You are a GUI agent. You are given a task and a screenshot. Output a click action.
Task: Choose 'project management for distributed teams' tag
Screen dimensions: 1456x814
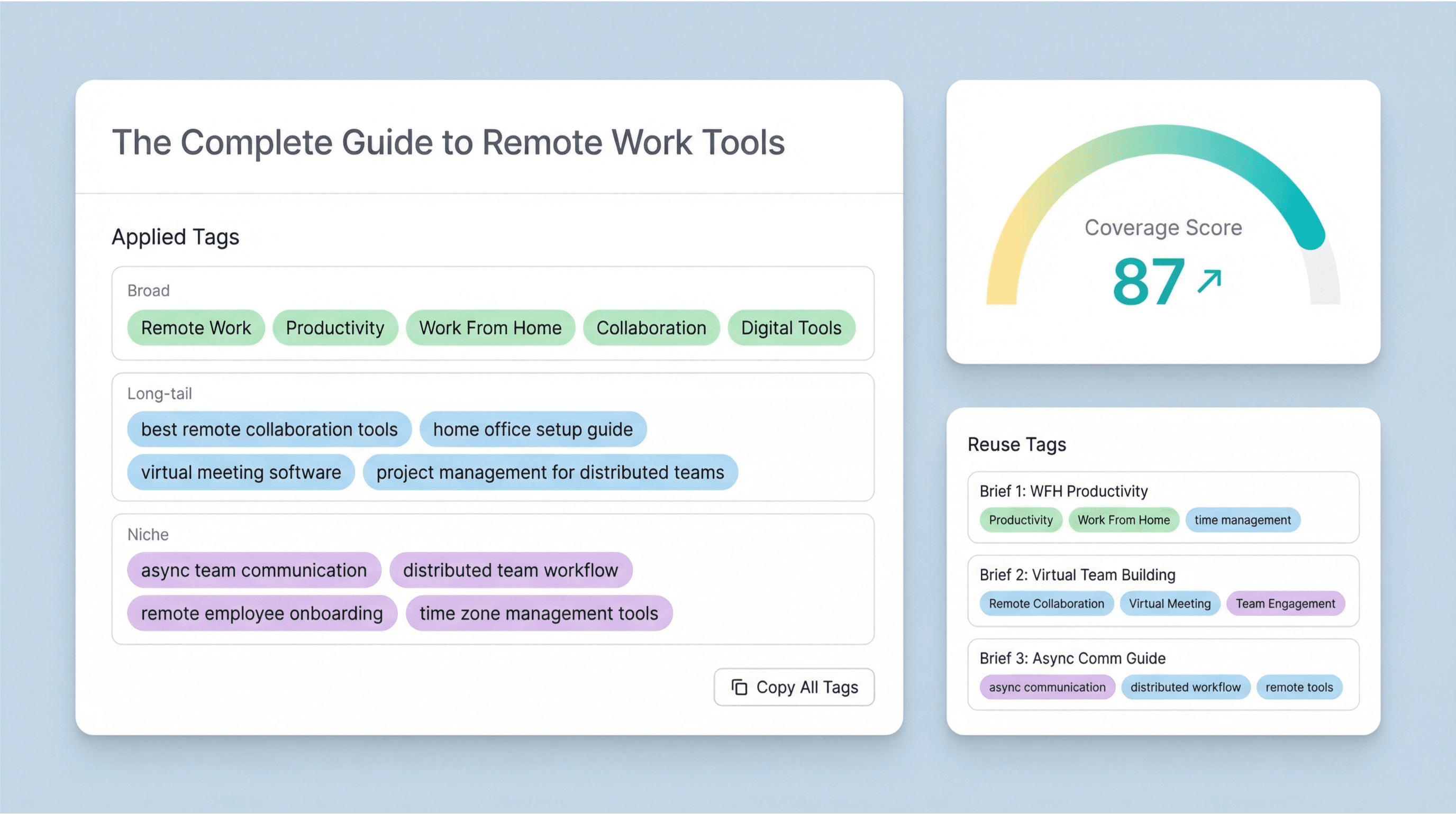pyautogui.click(x=550, y=472)
